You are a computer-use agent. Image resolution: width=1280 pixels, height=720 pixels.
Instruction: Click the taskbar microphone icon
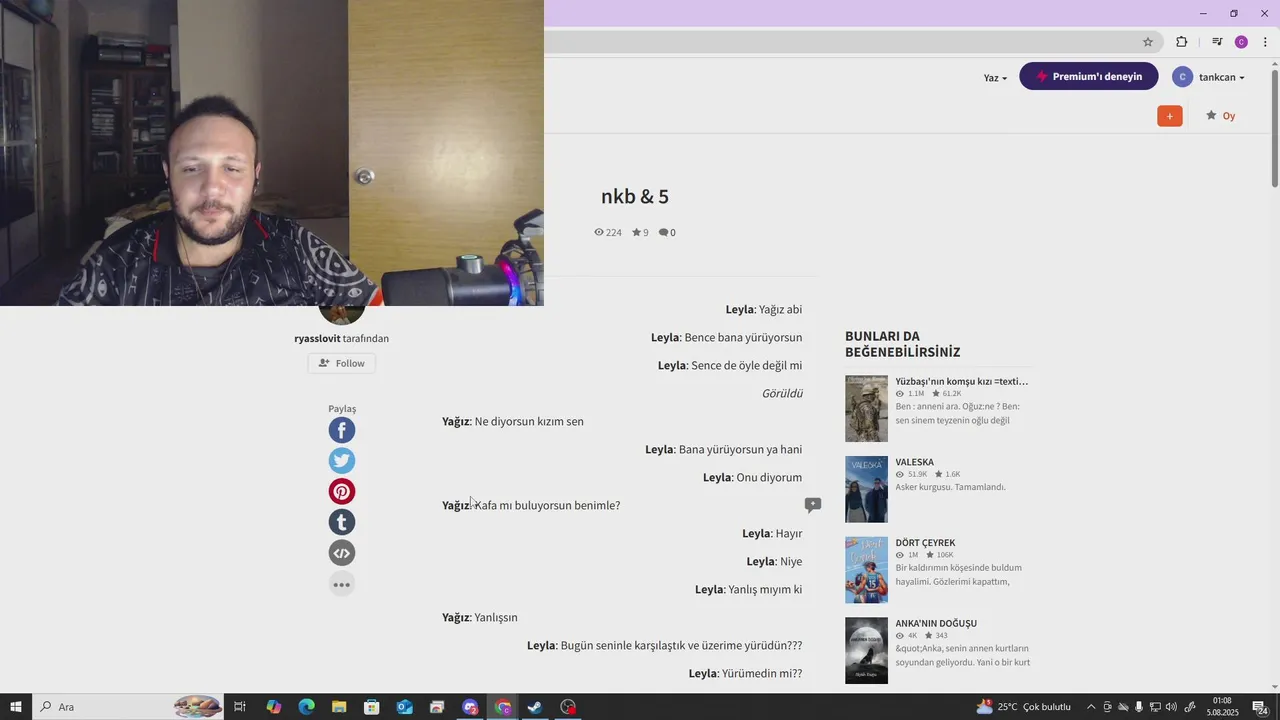point(1138,707)
